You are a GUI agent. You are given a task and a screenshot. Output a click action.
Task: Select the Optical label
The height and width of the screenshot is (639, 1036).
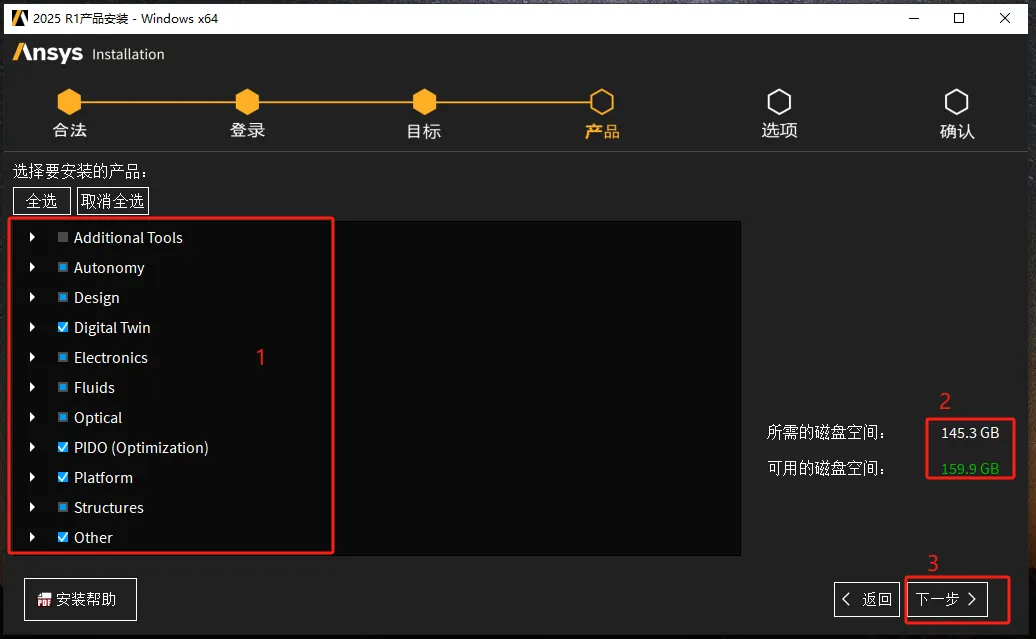click(98, 418)
